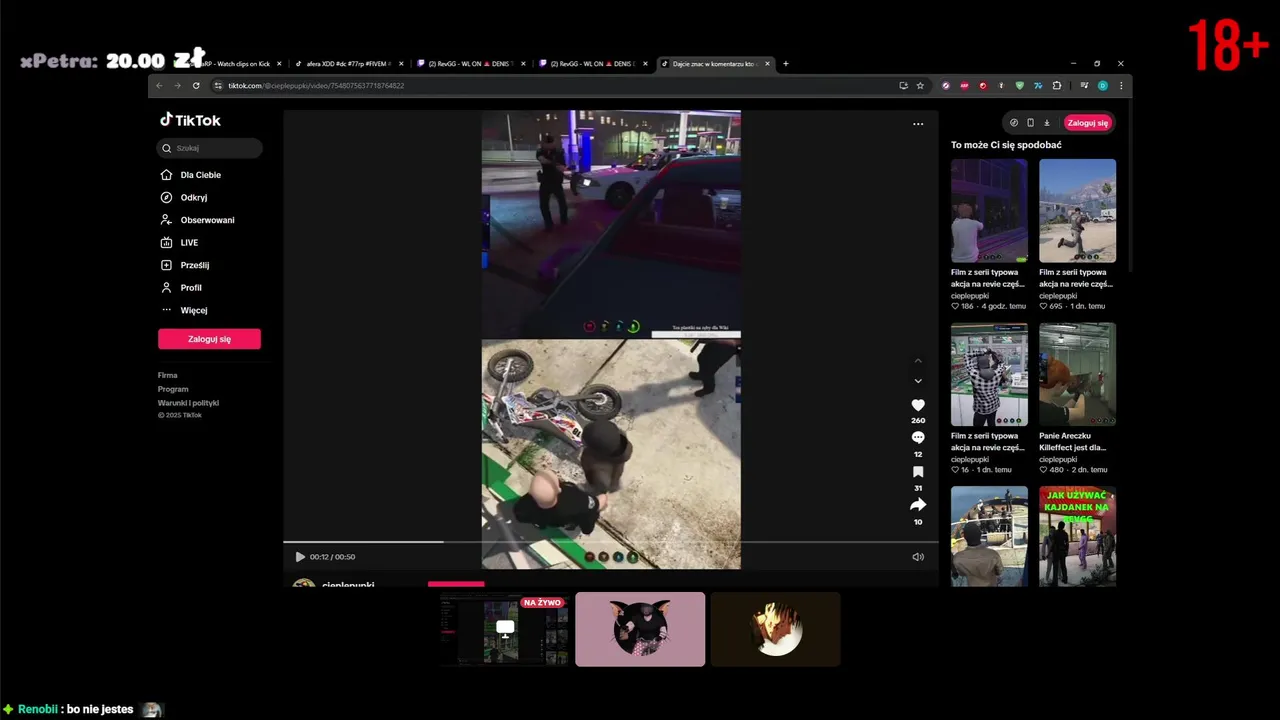This screenshot has height=720, width=1280.
Task: Open Warunki i polityki footer link
Action: pos(188,403)
